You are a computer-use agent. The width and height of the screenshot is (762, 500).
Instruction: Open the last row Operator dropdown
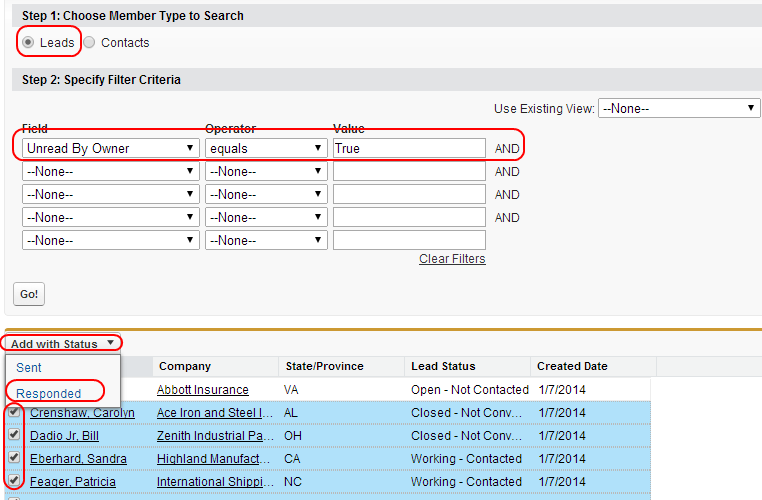pos(266,241)
